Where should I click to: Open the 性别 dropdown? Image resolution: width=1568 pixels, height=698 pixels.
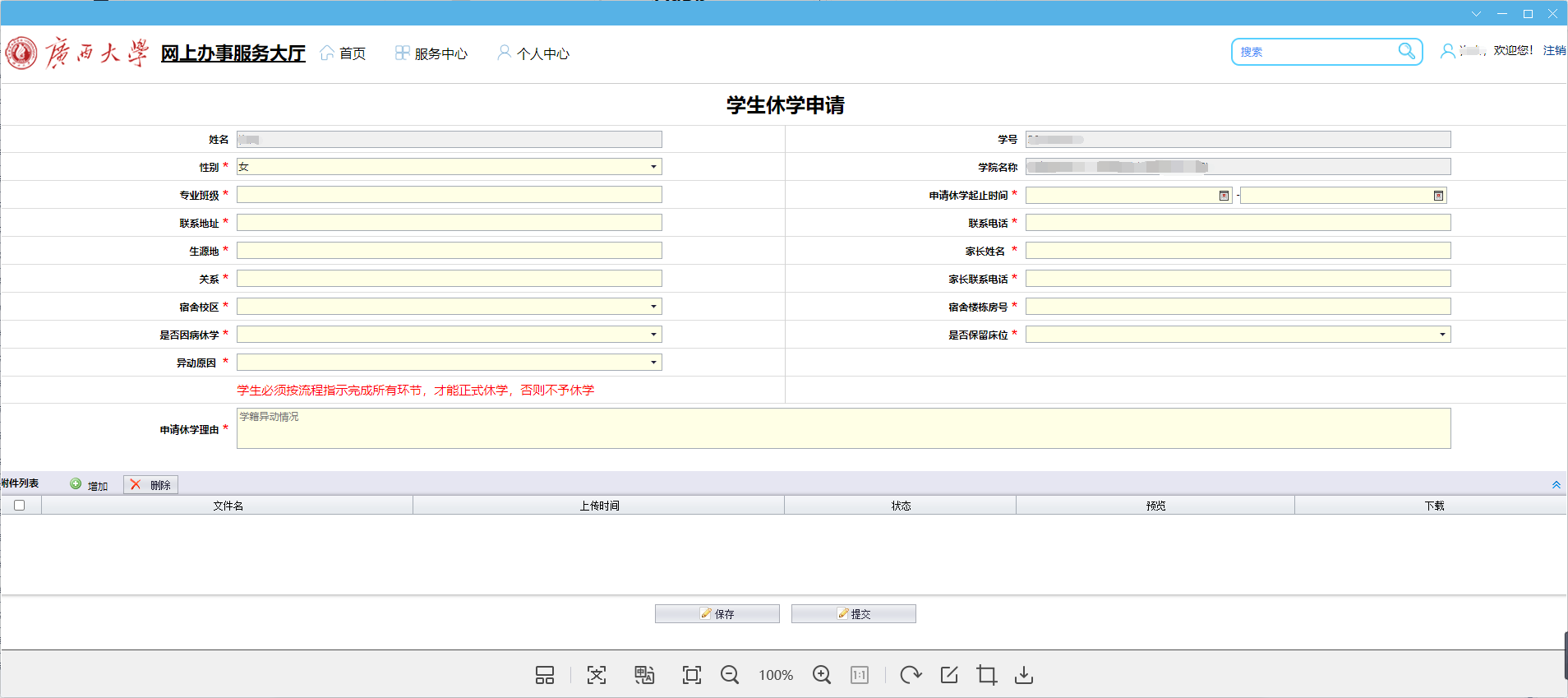pos(653,167)
